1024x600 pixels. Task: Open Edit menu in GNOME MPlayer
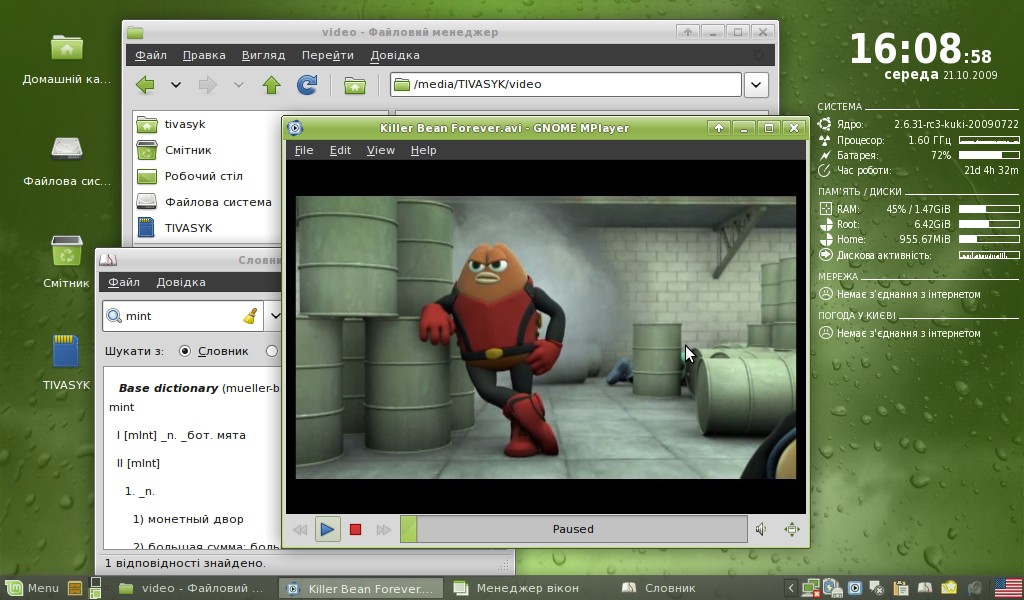click(340, 150)
